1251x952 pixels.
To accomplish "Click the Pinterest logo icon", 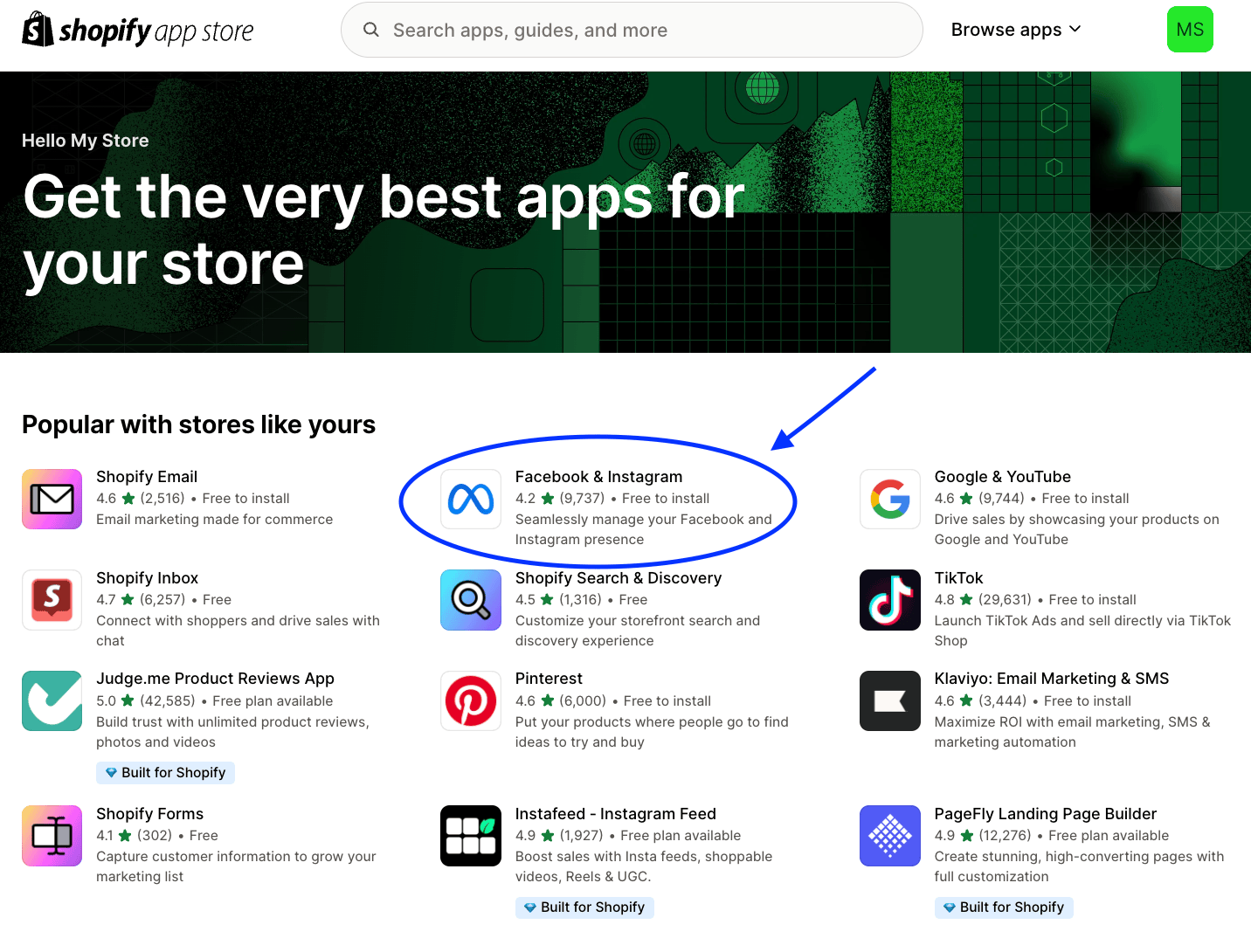I will [471, 700].
